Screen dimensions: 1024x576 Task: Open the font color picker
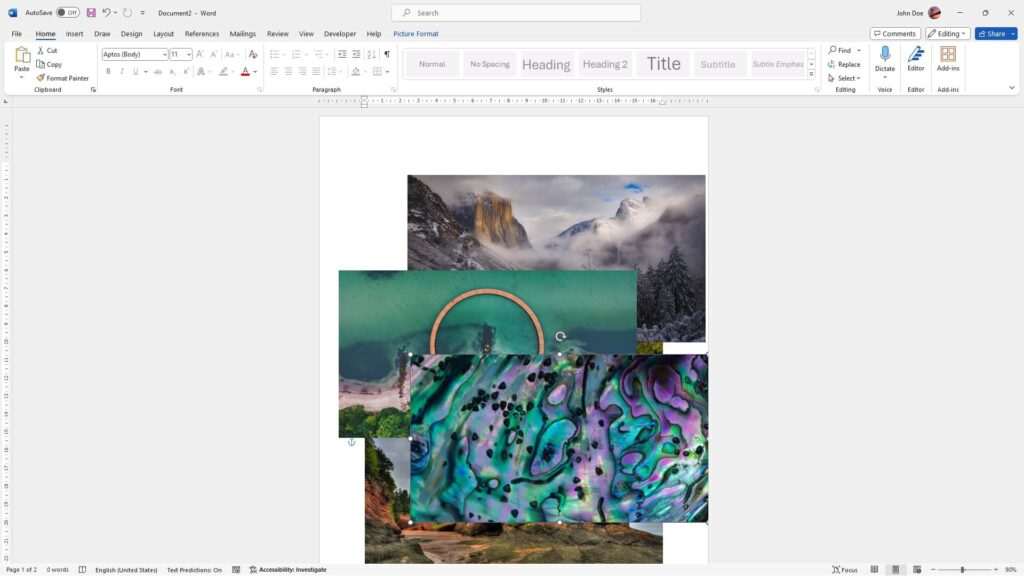coord(246,71)
